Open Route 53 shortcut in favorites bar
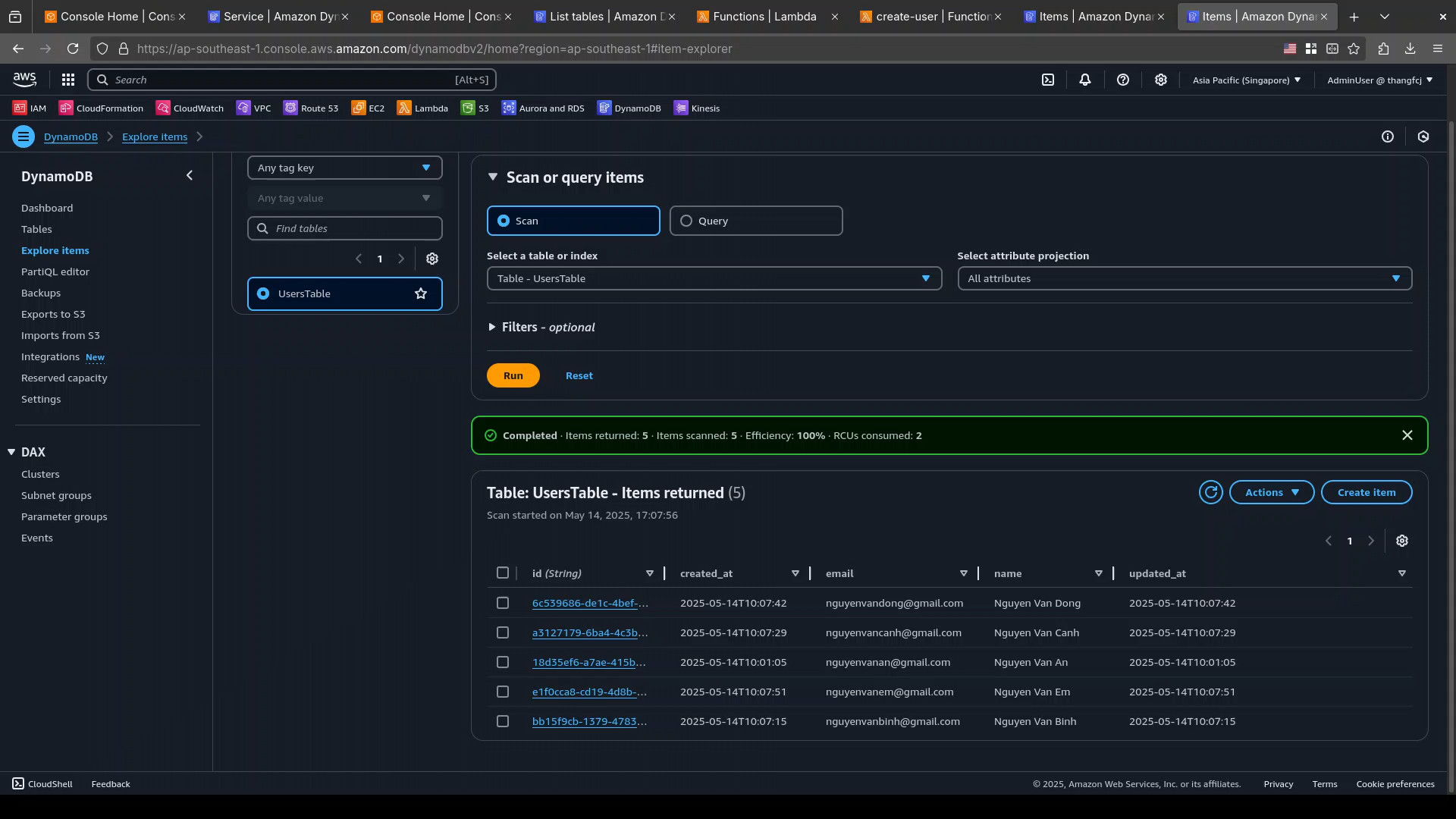Viewport: 1456px width, 819px height. pos(312,108)
